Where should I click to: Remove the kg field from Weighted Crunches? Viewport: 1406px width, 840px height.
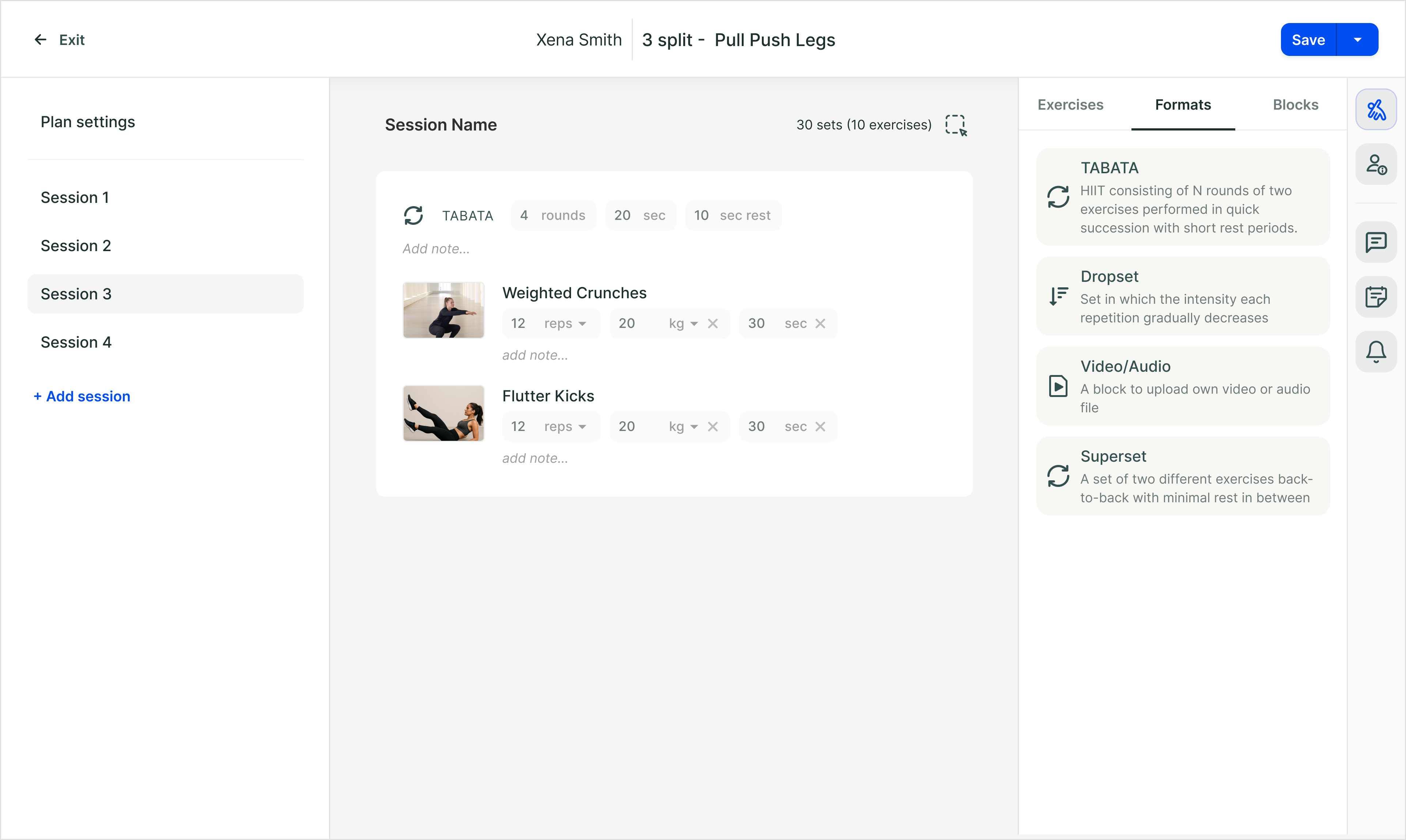(x=713, y=324)
